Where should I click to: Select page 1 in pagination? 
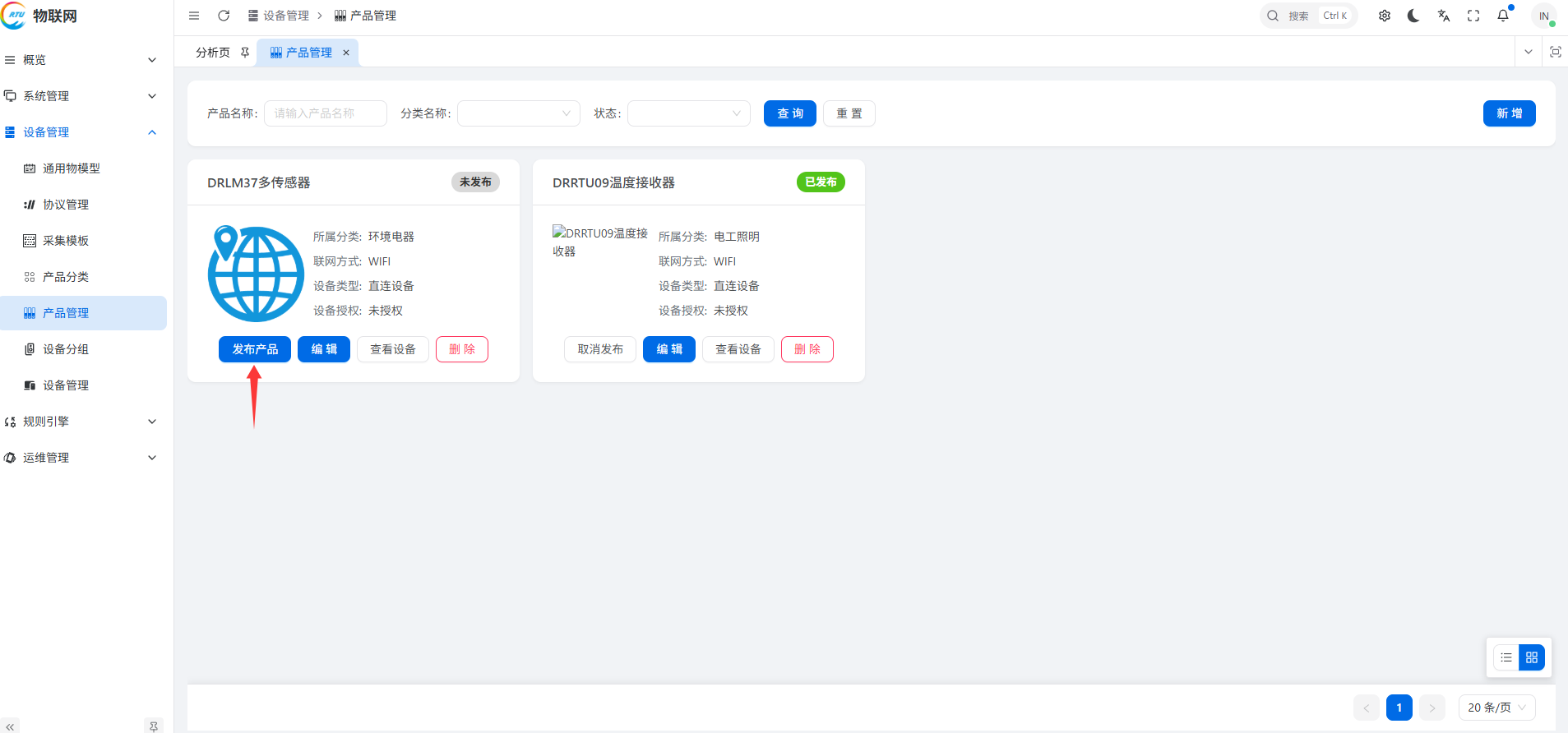point(1399,708)
